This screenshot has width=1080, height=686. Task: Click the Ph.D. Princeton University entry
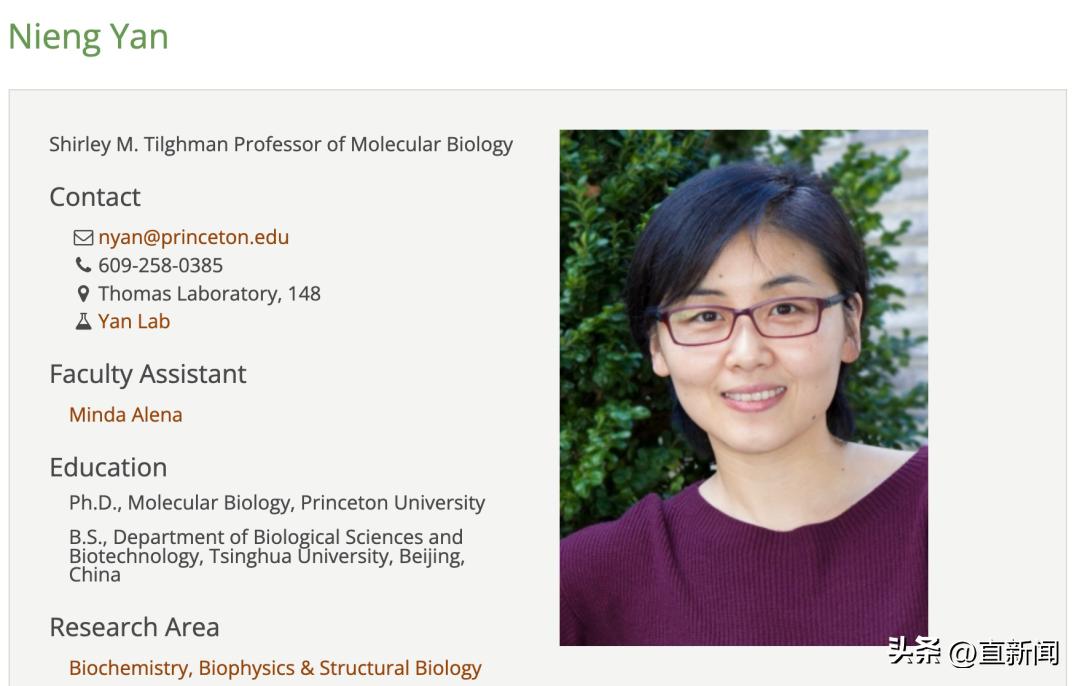pyautogui.click(x=277, y=503)
